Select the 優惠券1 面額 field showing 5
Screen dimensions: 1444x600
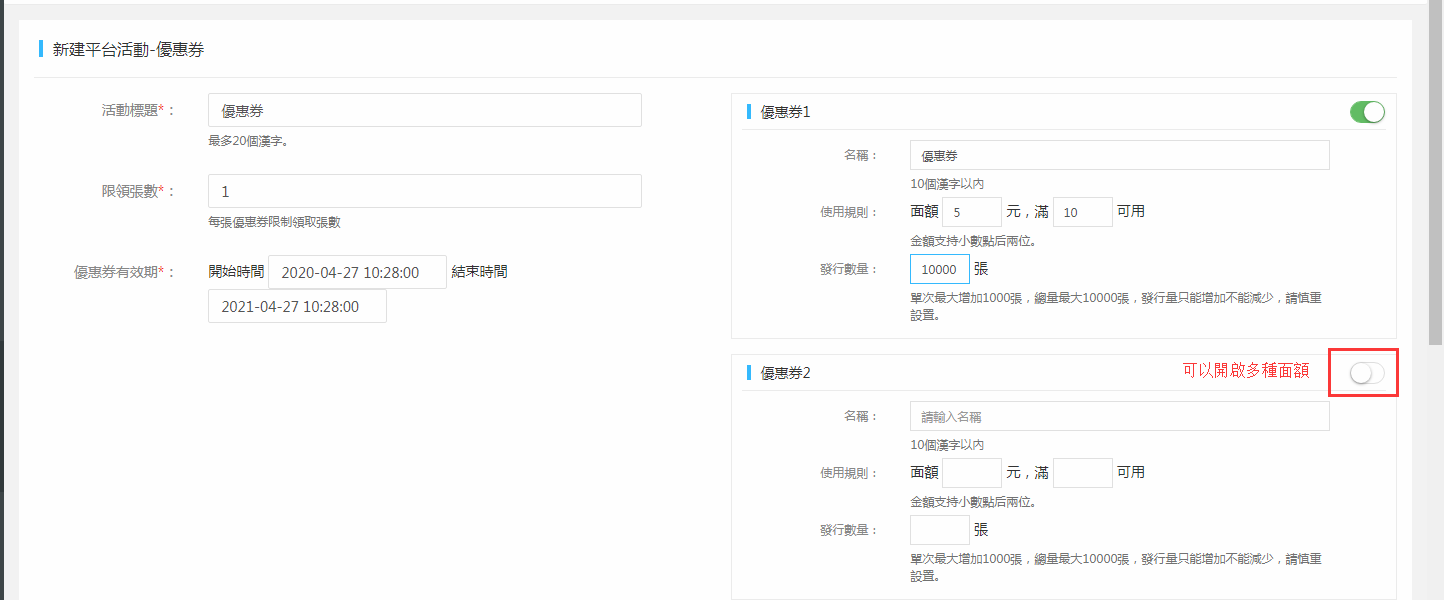(x=972, y=211)
